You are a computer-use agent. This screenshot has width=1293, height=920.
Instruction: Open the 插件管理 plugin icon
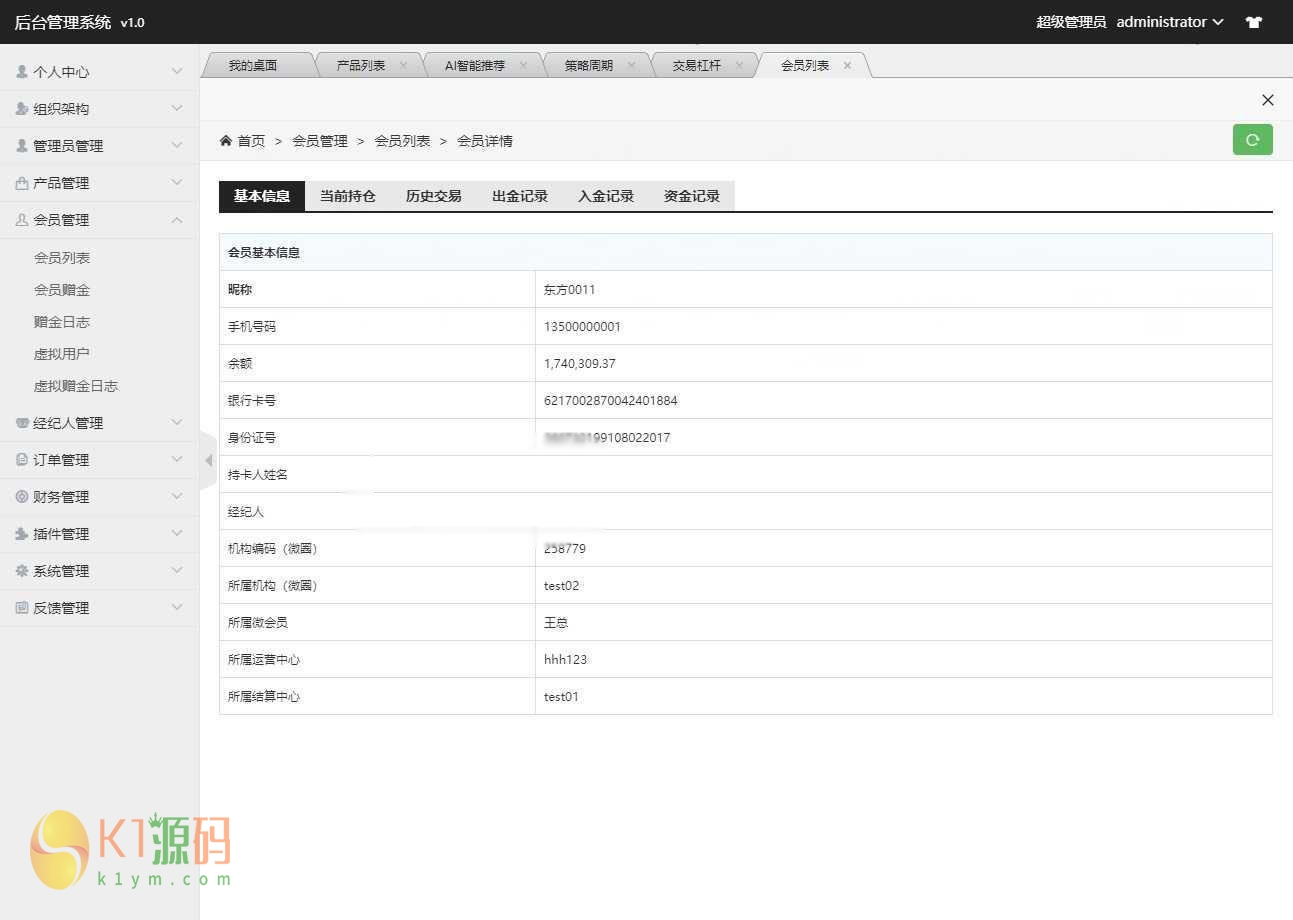(22, 533)
